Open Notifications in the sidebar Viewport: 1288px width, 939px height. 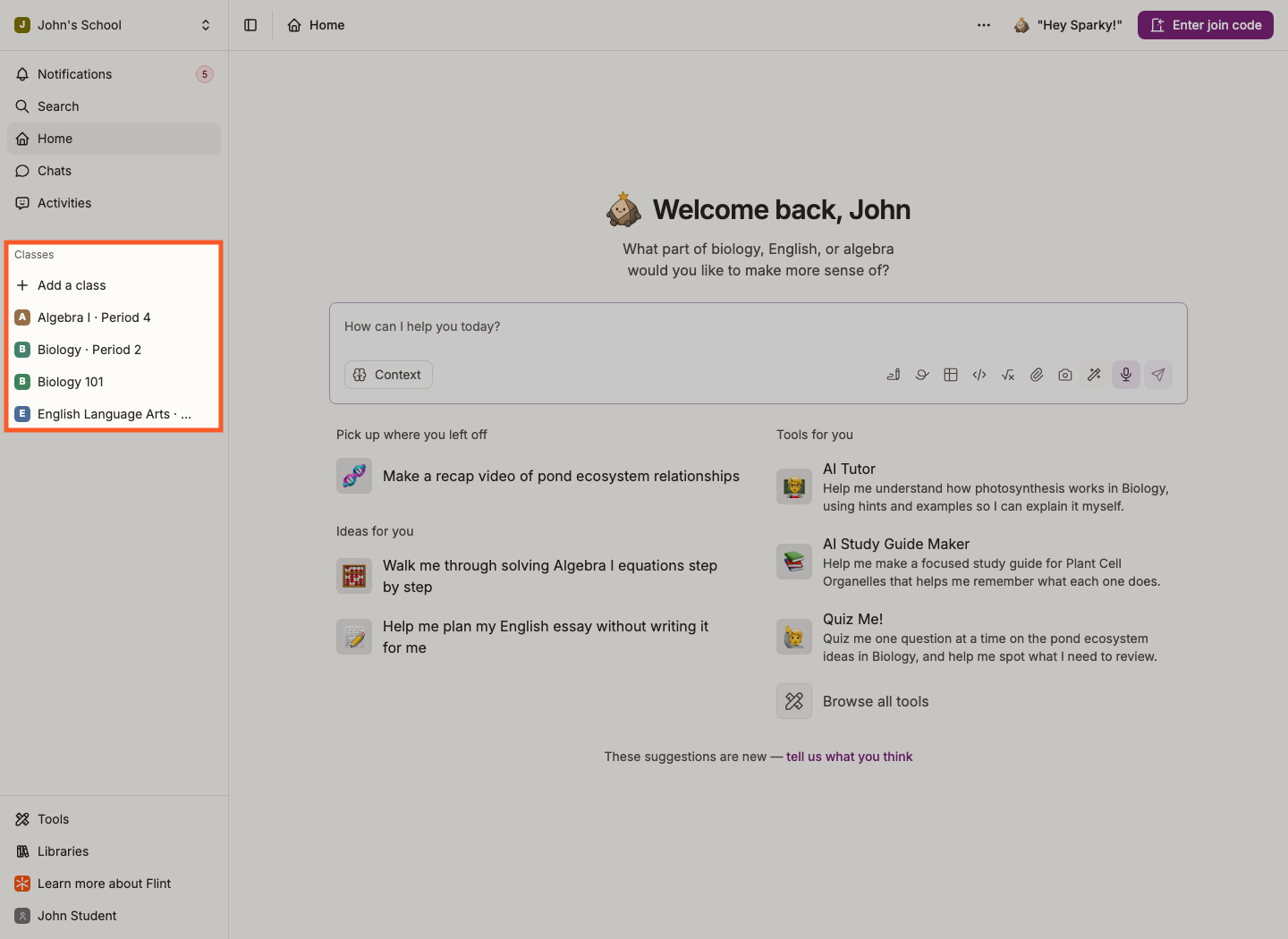(114, 74)
